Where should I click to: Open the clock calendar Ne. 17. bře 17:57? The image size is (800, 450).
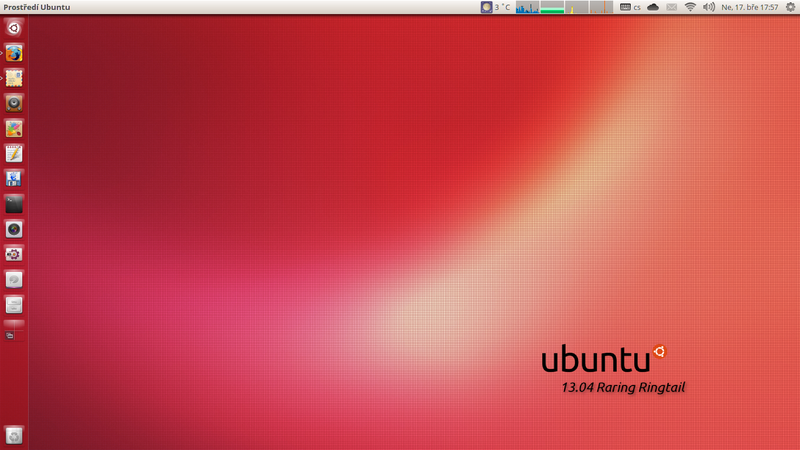click(749, 7)
